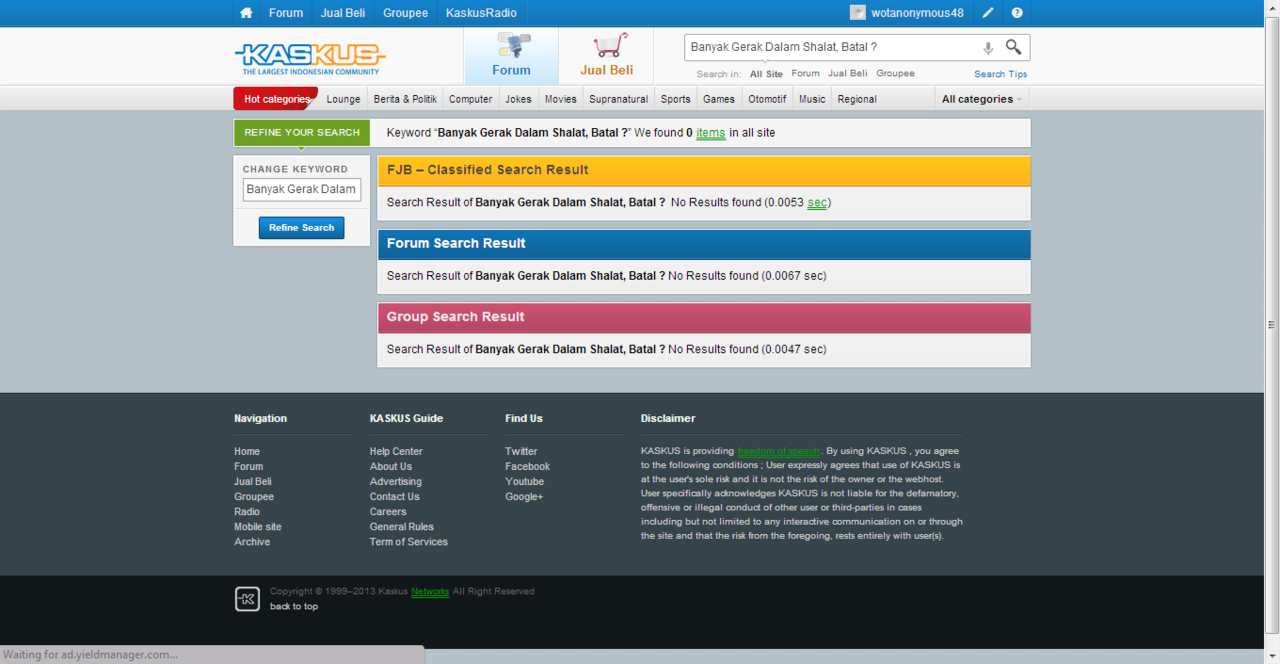Click wotanonymous48 user avatar
Viewport: 1280px width, 664px height.
coord(857,13)
